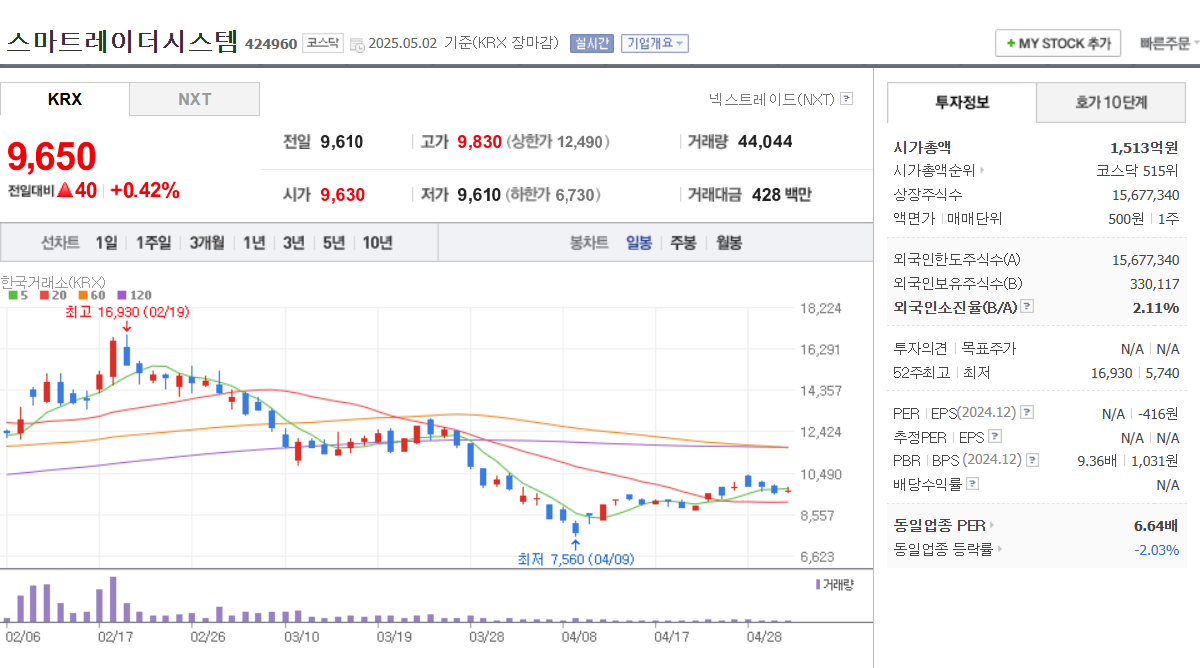Click the PER/EPS(2024.12) help icon

pyautogui.click(x=1027, y=412)
